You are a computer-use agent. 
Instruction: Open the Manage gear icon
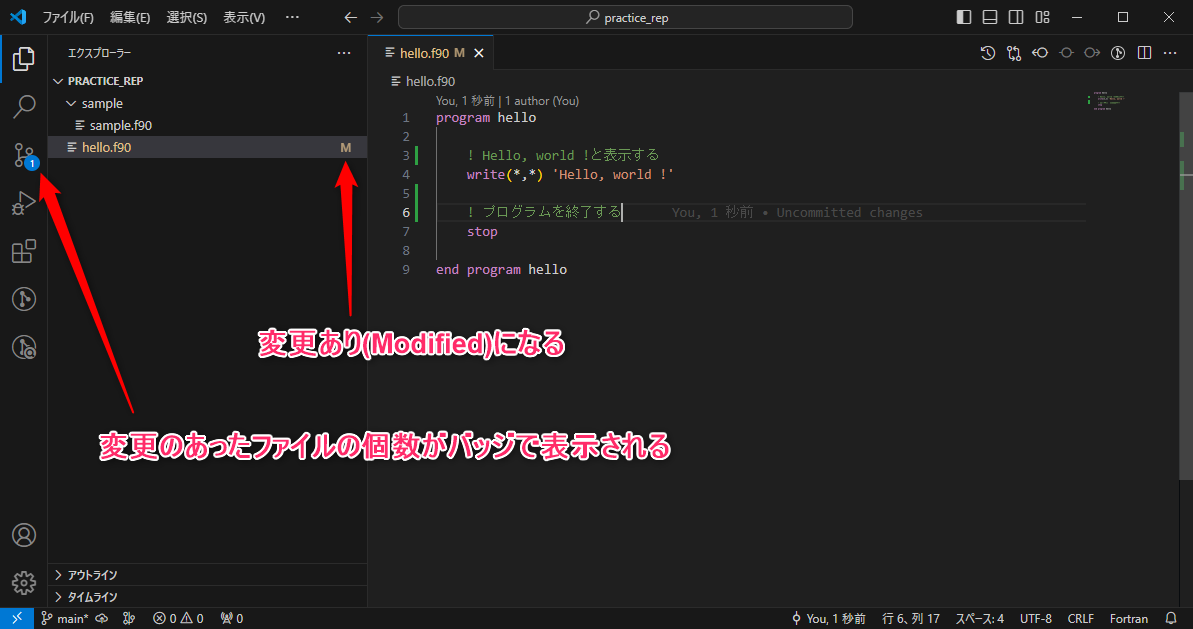click(24, 583)
